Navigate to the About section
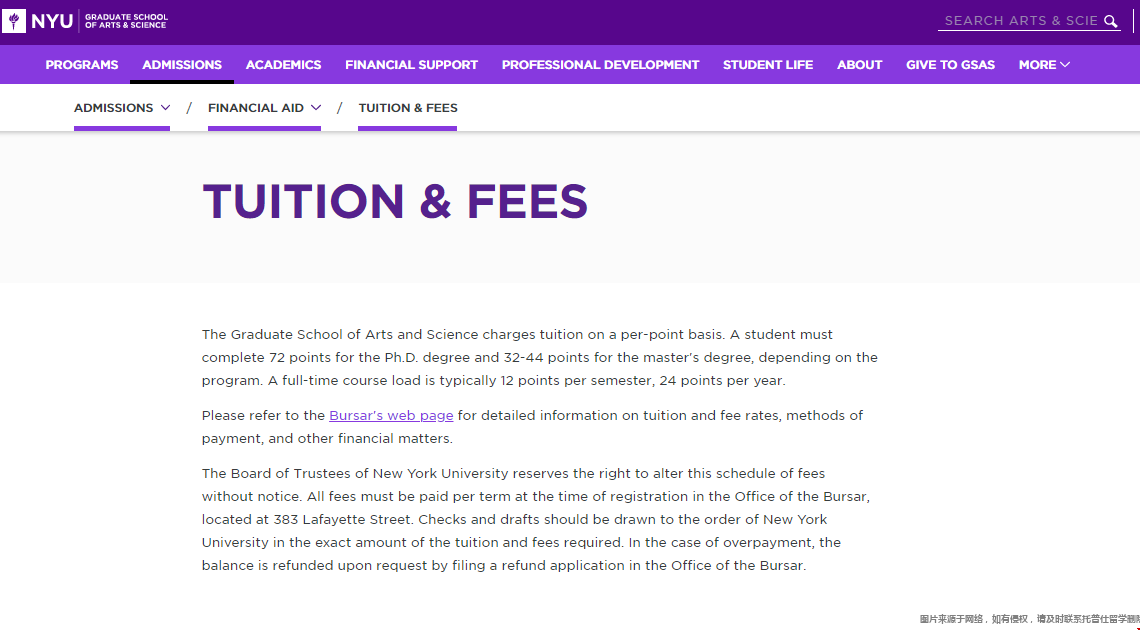Viewport: 1140px width, 630px height. click(859, 65)
